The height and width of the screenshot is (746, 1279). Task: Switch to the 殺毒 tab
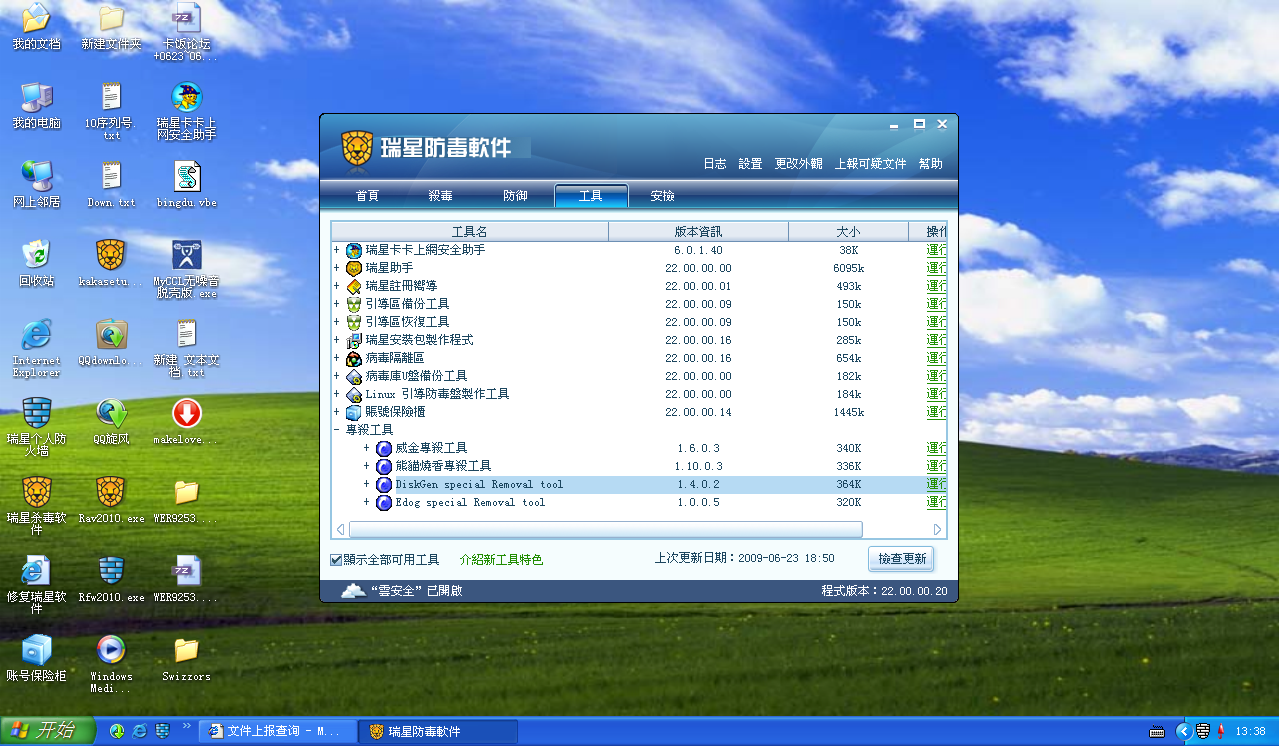coord(440,196)
